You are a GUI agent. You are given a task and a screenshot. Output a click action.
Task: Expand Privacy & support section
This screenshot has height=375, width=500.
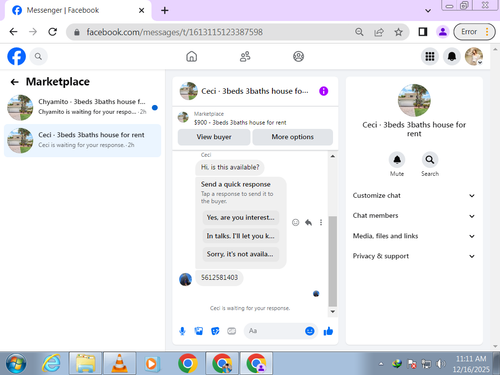pyautogui.click(x=413, y=256)
